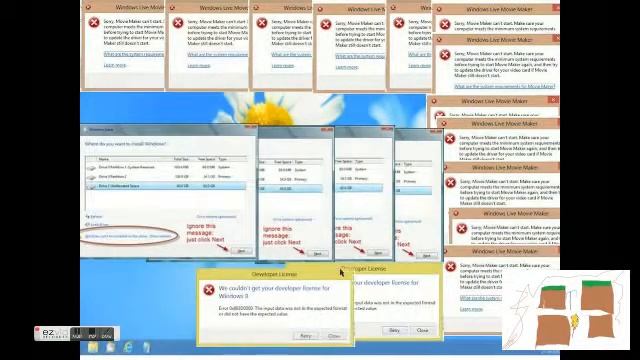Viewport: 640px width, 360px height.
Task: Launch Internet Explorer from the taskbar
Action: [x=128, y=347]
